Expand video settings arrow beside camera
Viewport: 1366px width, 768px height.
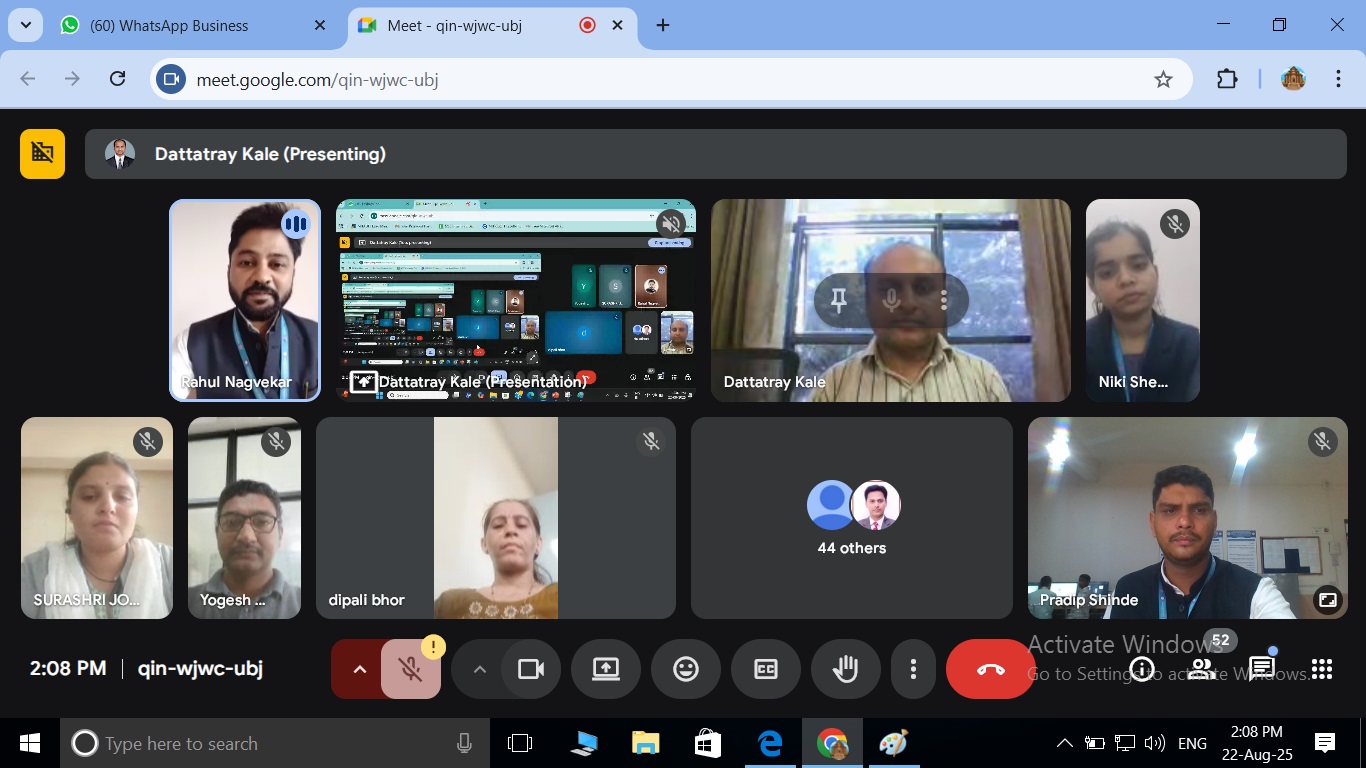[x=479, y=669]
